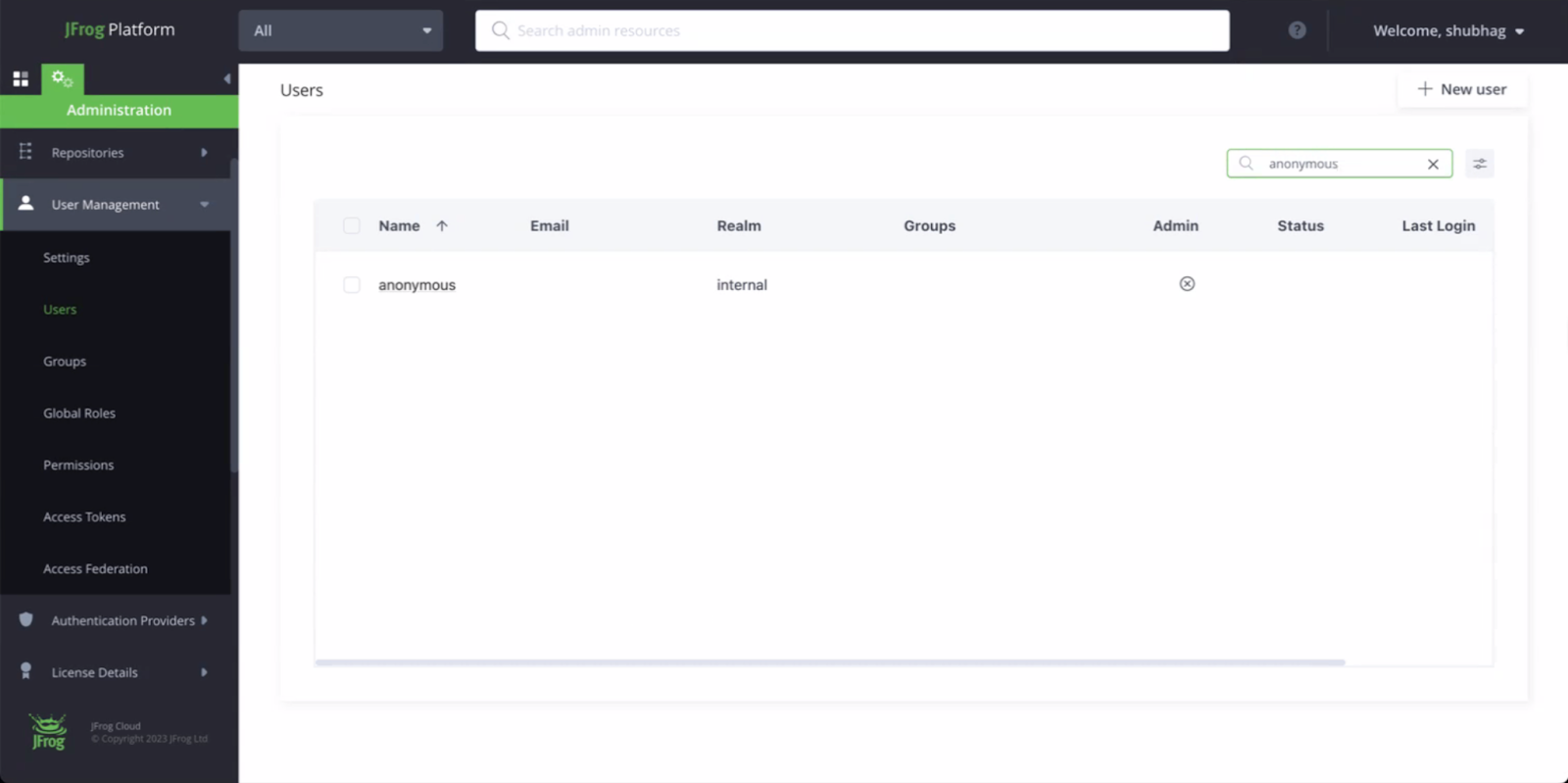
Task: Expand the Welcome, shubhag user menu
Action: (1447, 30)
